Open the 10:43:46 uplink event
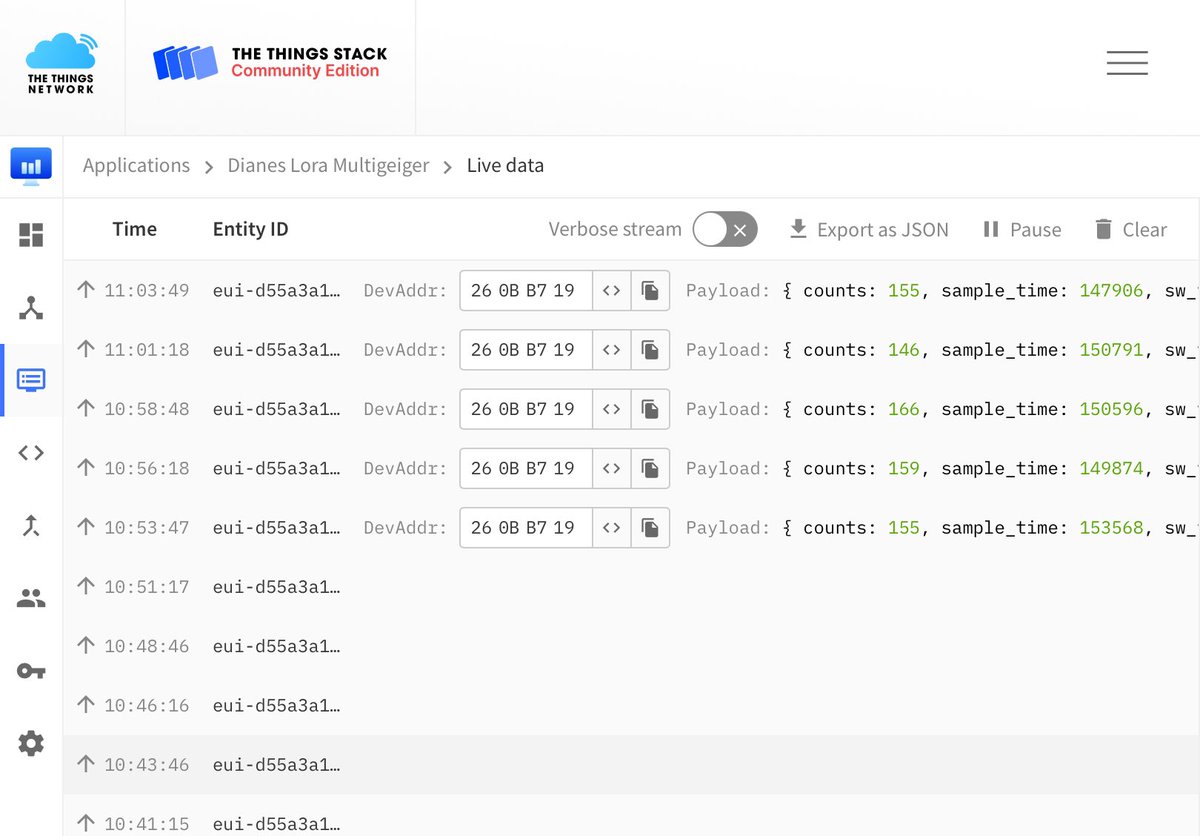 [631, 765]
